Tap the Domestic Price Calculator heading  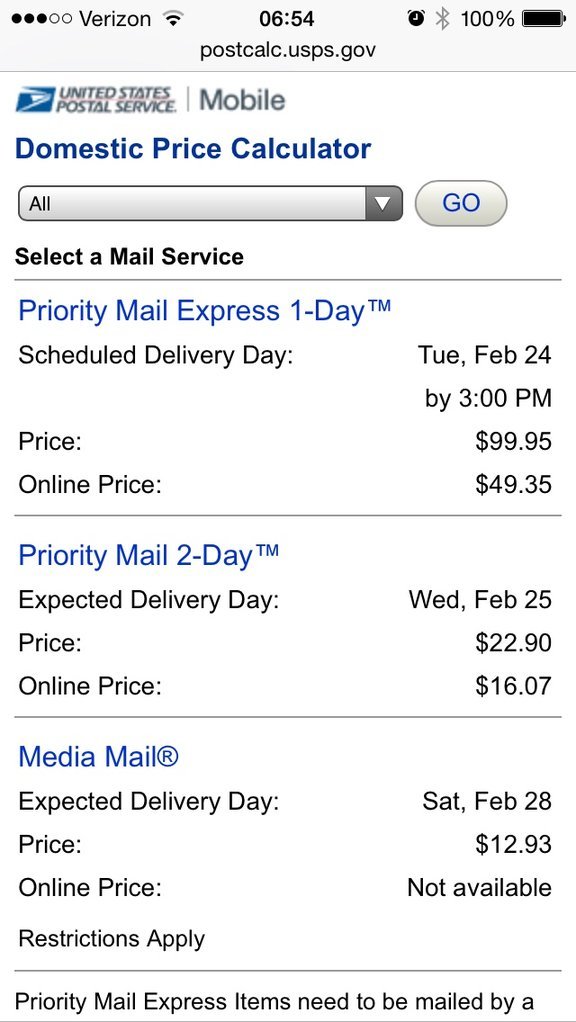193,149
